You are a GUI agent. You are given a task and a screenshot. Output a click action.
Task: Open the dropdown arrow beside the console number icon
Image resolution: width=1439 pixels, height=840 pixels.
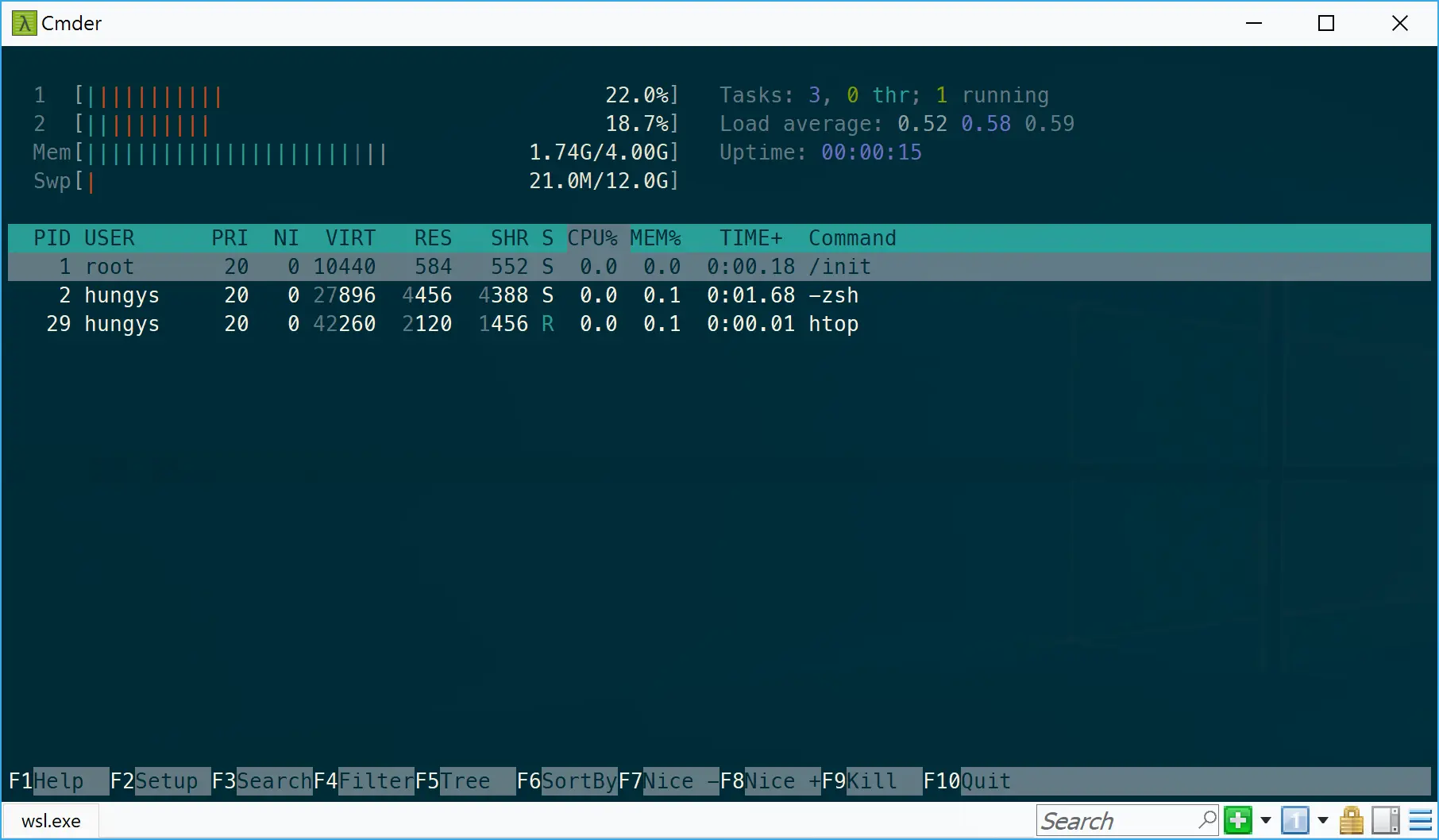1323,820
